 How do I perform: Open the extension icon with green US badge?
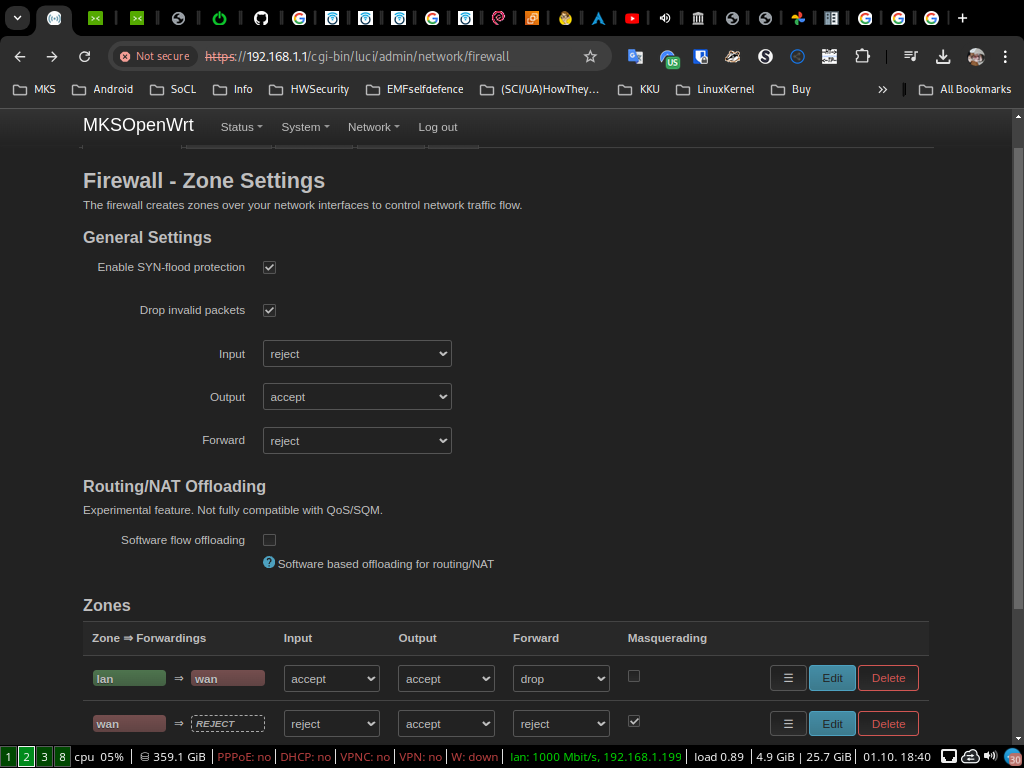(x=668, y=58)
